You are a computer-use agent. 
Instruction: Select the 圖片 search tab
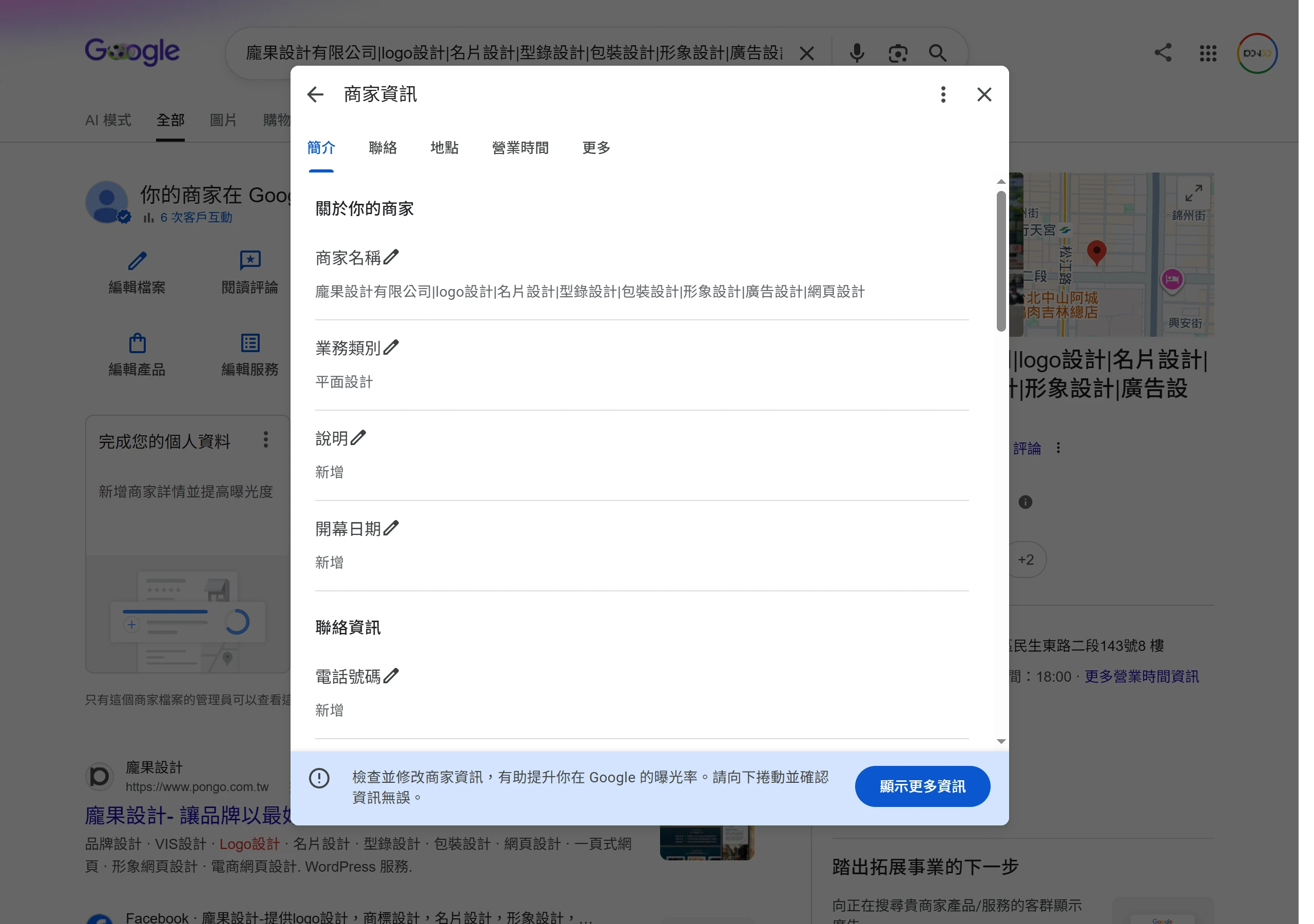coord(225,121)
